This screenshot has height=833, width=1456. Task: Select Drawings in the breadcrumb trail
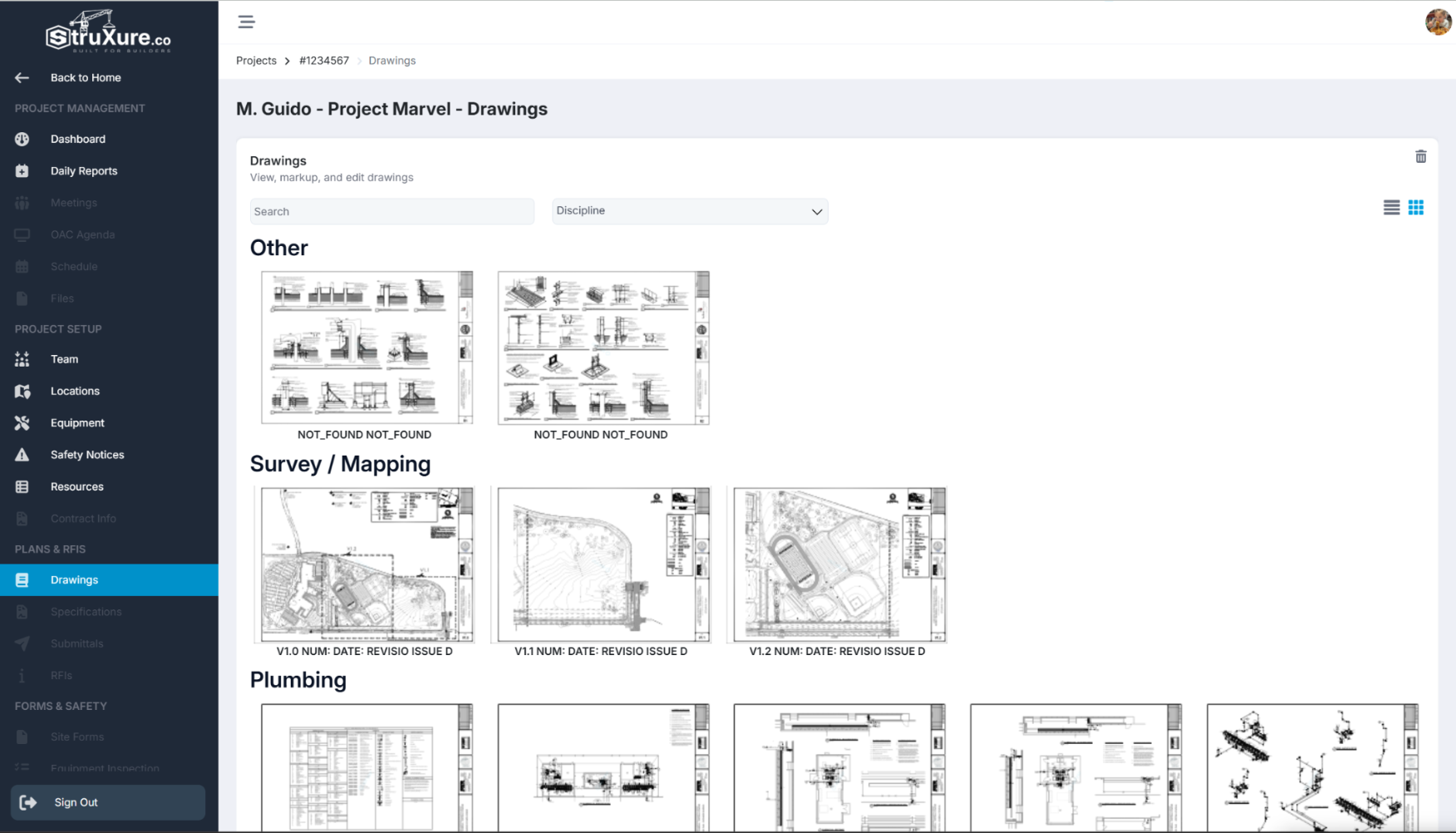(x=391, y=60)
